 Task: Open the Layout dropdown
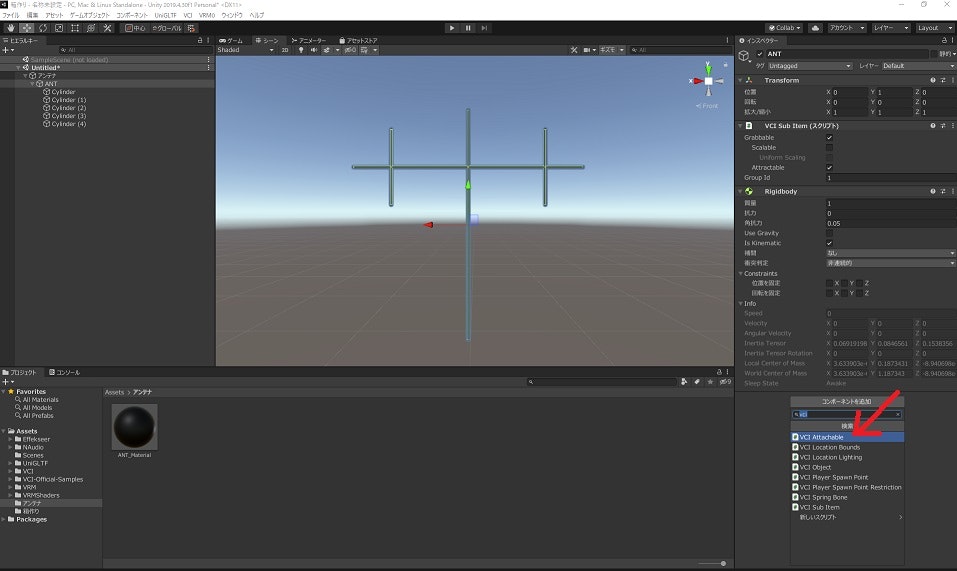[934, 28]
